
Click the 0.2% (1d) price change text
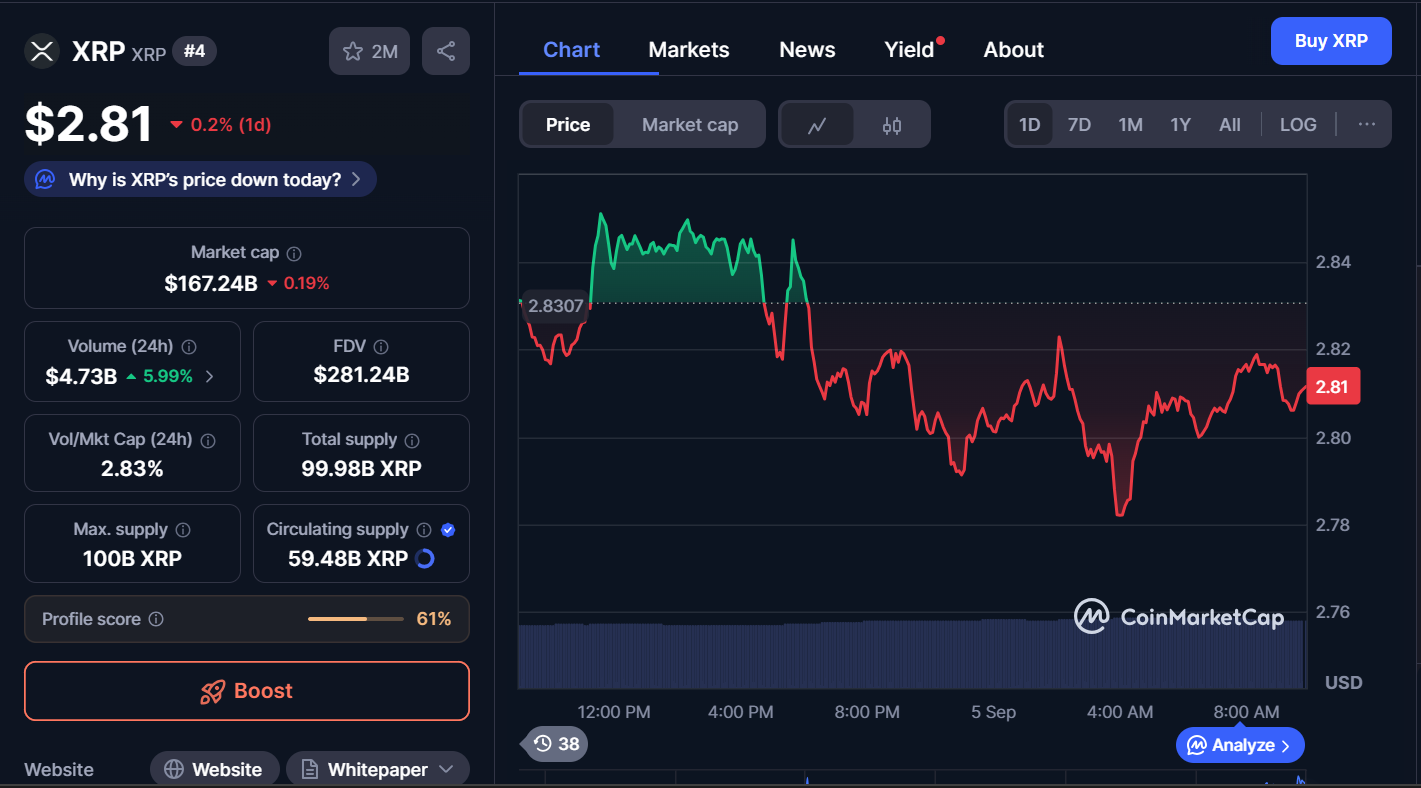click(231, 125)
